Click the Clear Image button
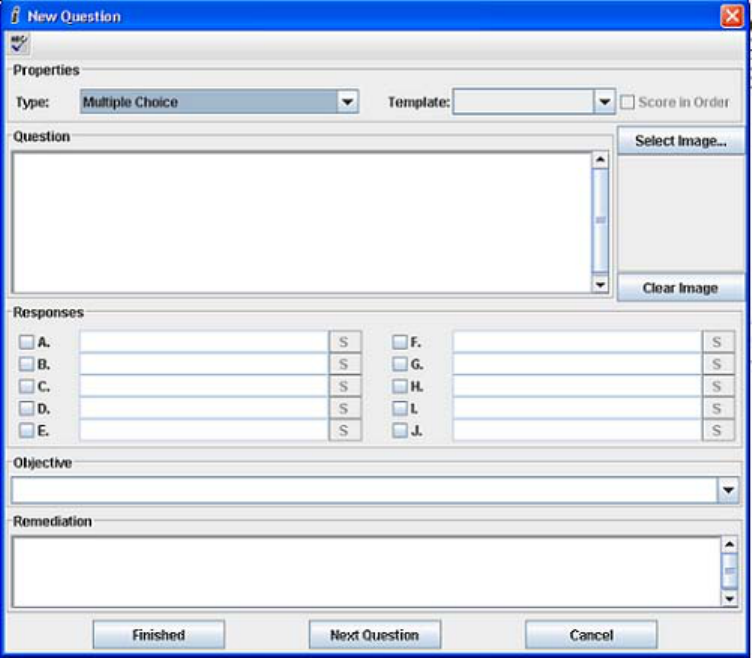 click(681, 288)
